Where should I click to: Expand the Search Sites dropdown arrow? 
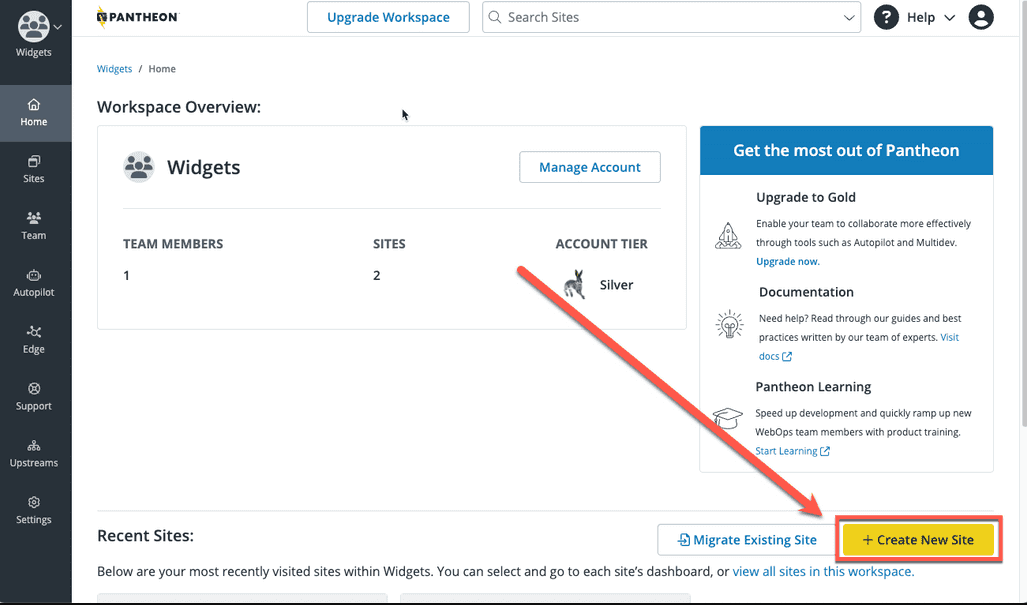pyautogui.click(x=849, y=18)
